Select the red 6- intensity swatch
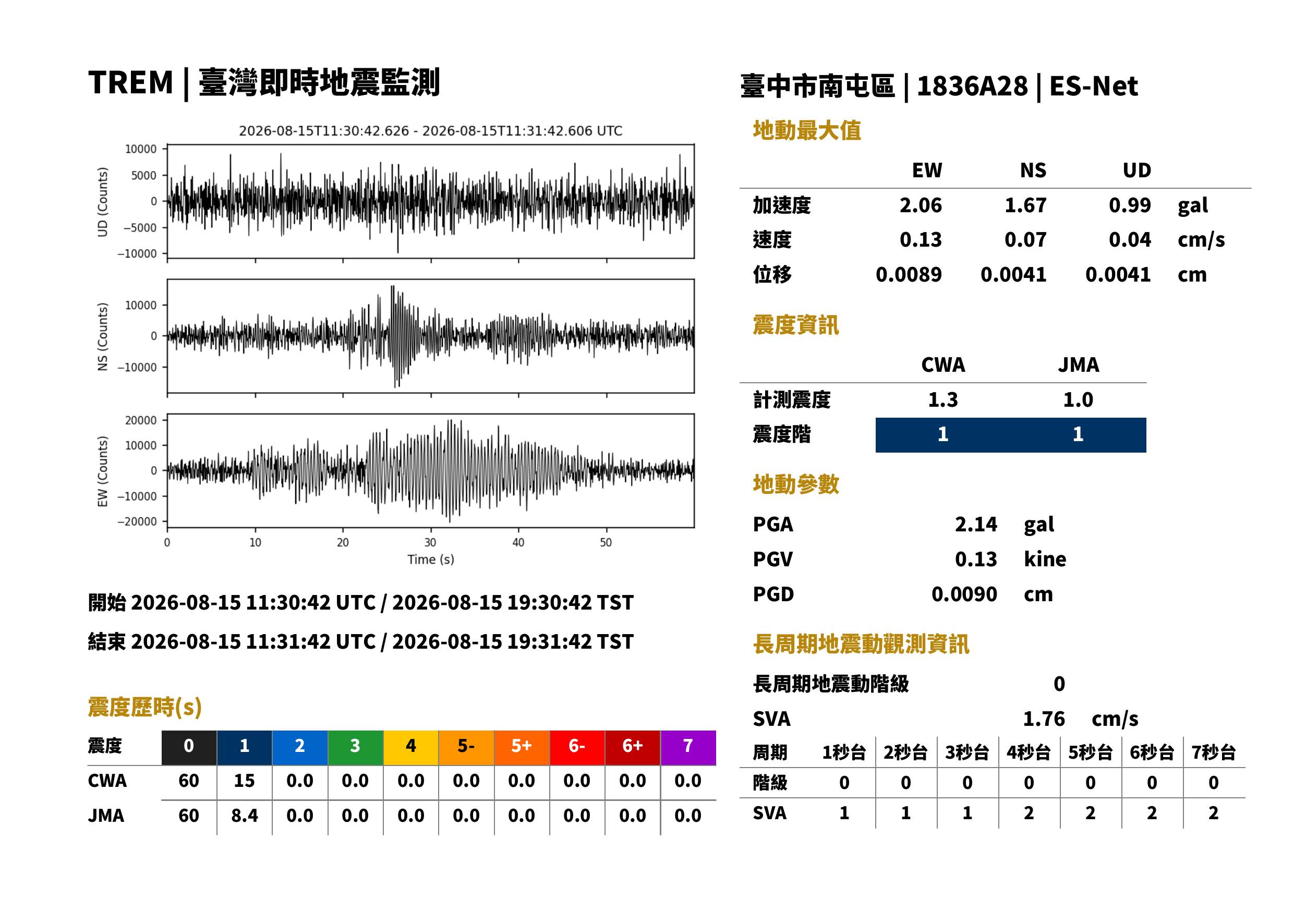Image resolution: width=1294 pixels, height=924 pixels. pos(577,748)
